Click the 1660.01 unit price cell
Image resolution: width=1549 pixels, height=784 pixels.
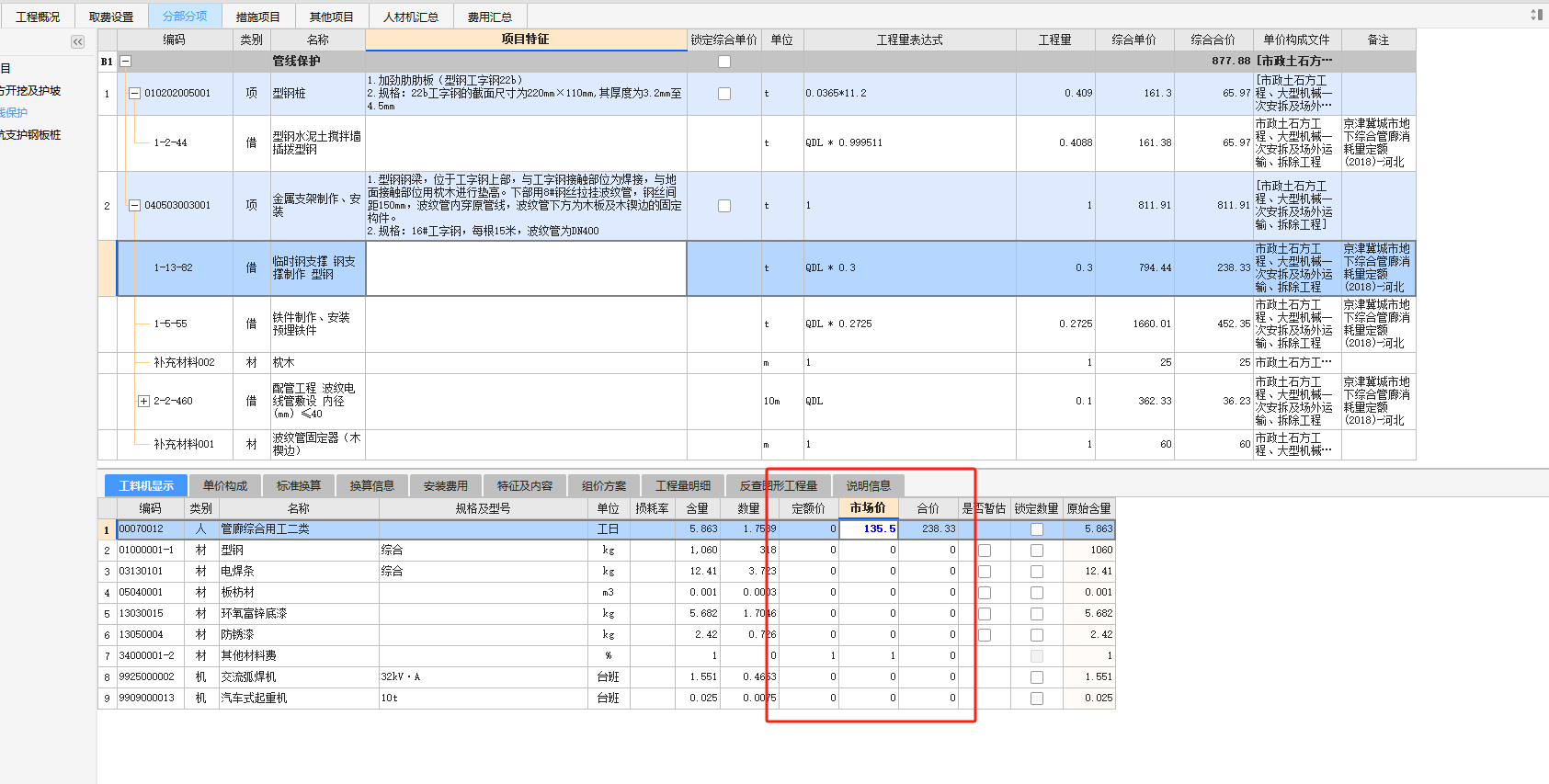[x=1134, y=324]
